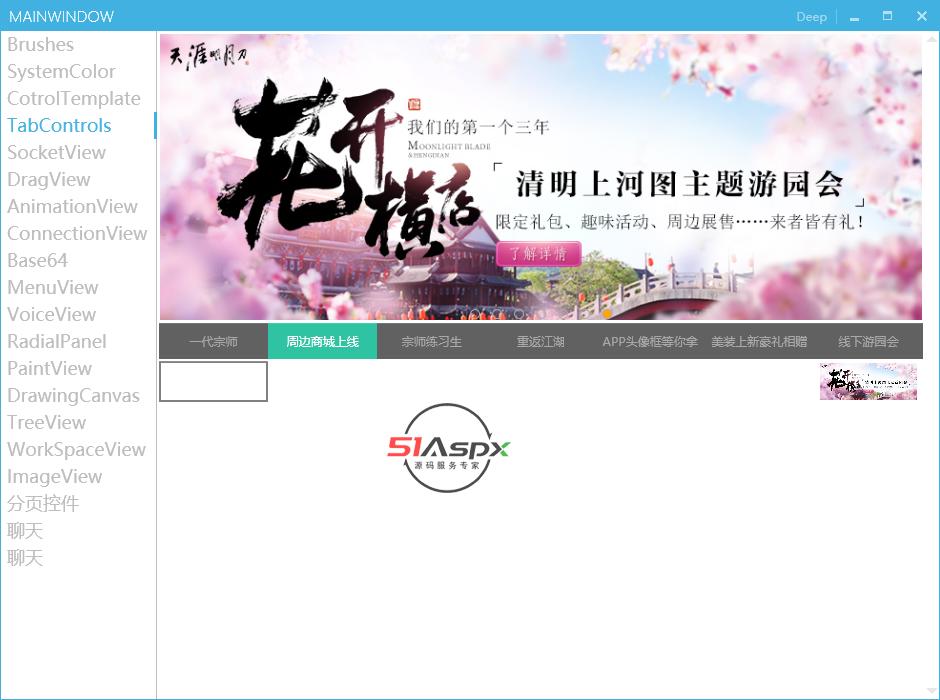Screen dimensions: 940x700
Task: Click the 天涯明月刀 logo on the banner
Action: click(208, 56)
